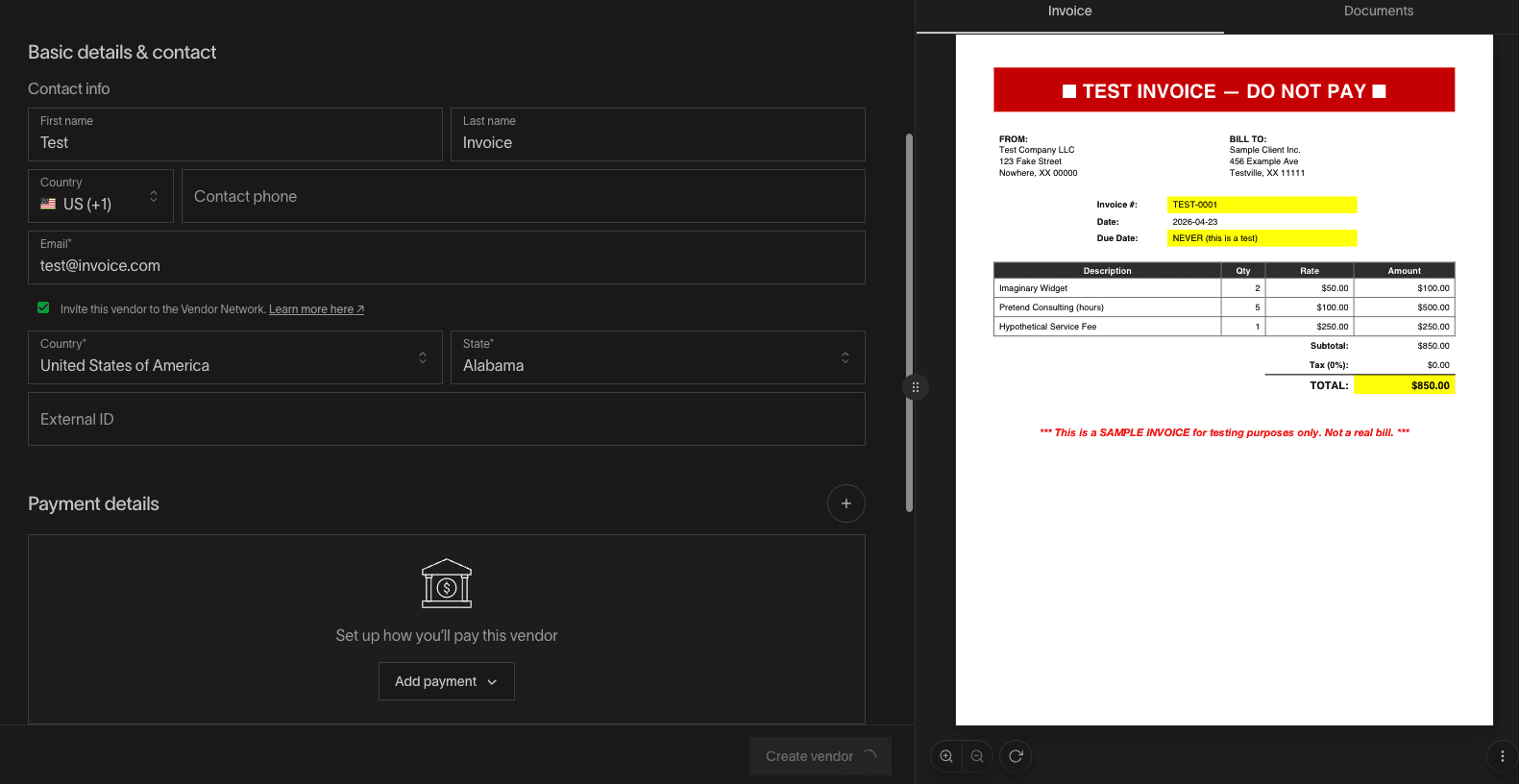This screenshot has width=1519, height=784.
Task: Click the Email field
Action: click(447, 257)
